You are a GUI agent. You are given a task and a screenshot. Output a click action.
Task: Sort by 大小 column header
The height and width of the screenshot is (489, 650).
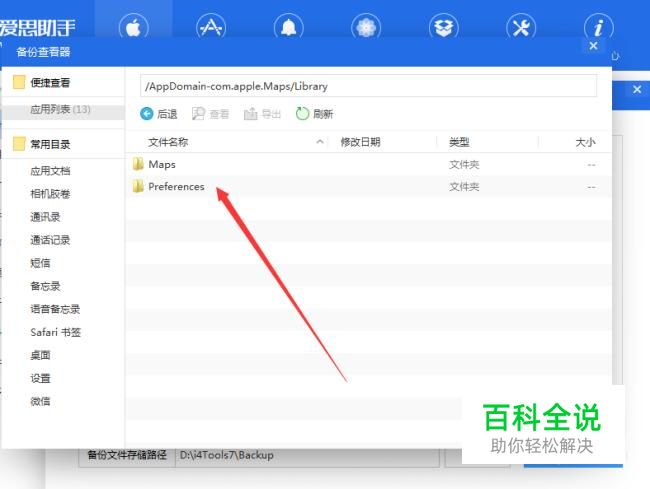585,142
